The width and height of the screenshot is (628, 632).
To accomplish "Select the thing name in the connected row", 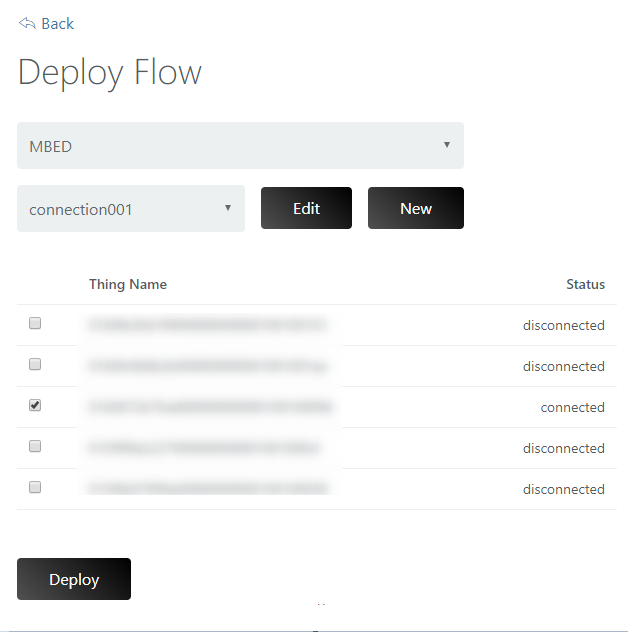I will coord(210,407).
